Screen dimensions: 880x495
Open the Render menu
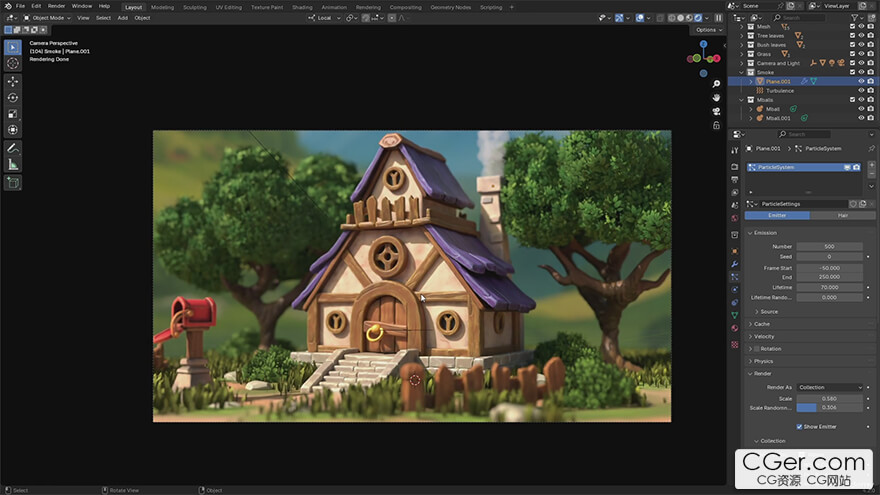(56, 6)
